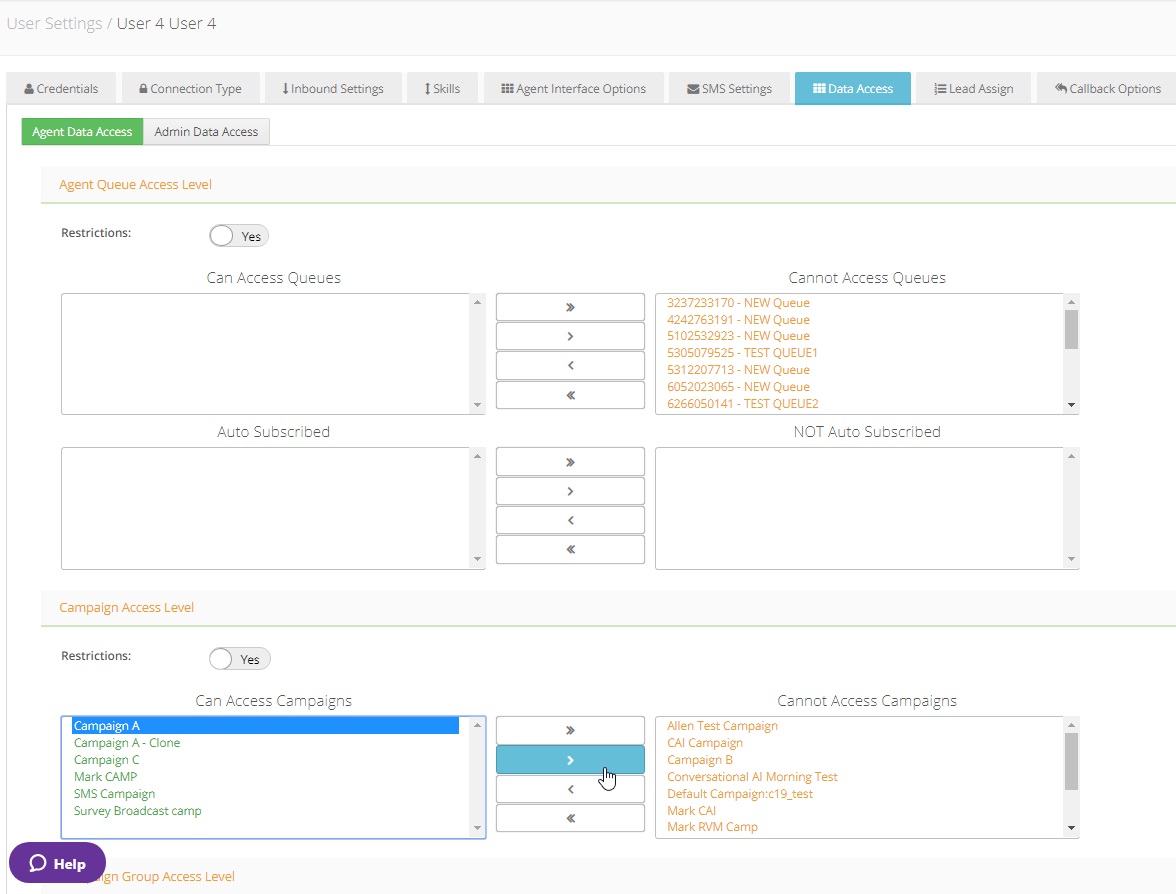This screenshot has height=894, width=1176.
Task: Click Cannot Access Campaigns scroll down arrow
Action: pos(1071,828)
